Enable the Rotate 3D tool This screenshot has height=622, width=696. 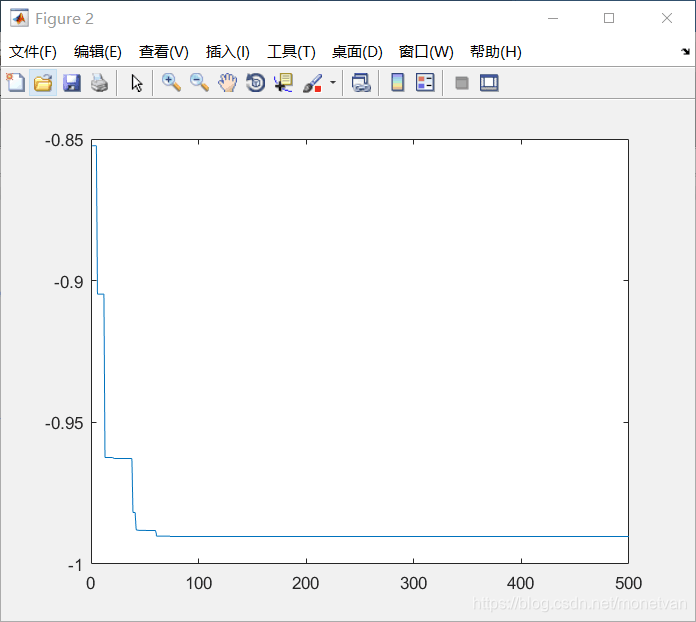tap(256, 83)
